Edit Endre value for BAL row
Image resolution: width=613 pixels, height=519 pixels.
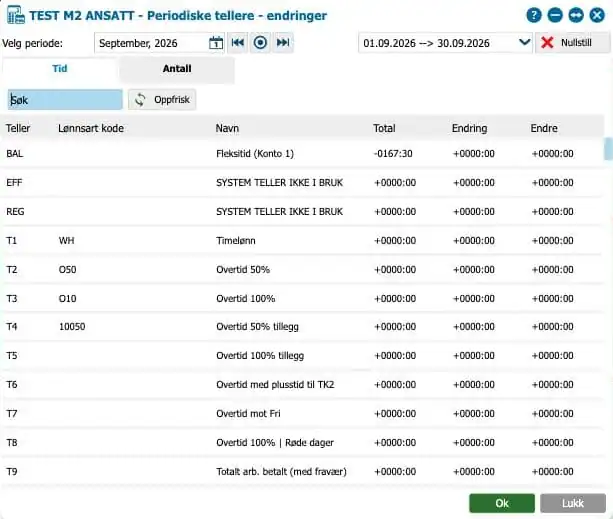click(552, 154)
